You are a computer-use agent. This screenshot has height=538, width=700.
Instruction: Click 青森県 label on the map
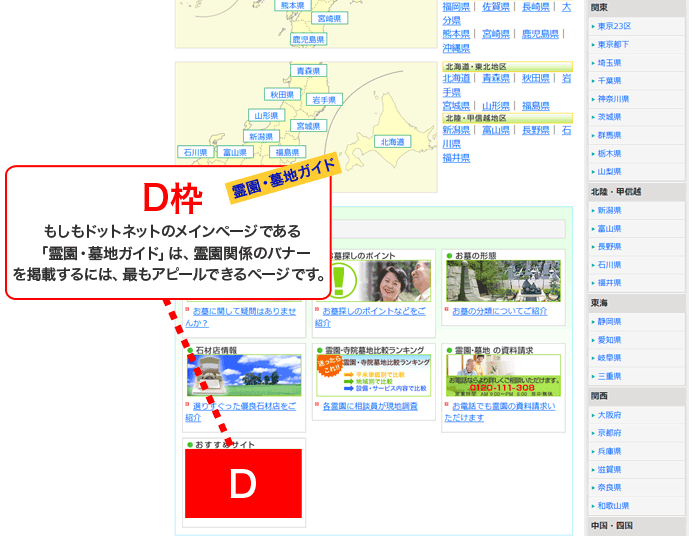pos(308,71)
